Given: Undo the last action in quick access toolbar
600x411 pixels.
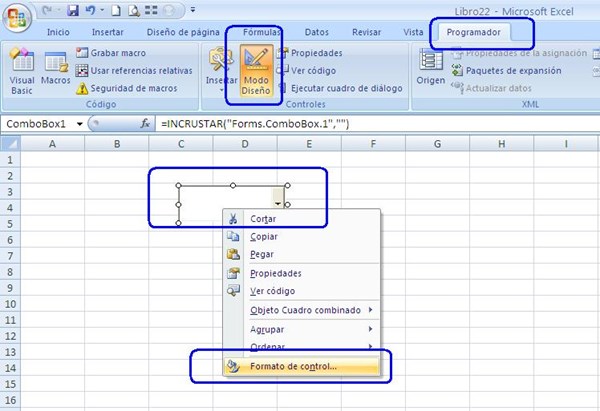Looking at the screenshot, I should tap(90, 10).
